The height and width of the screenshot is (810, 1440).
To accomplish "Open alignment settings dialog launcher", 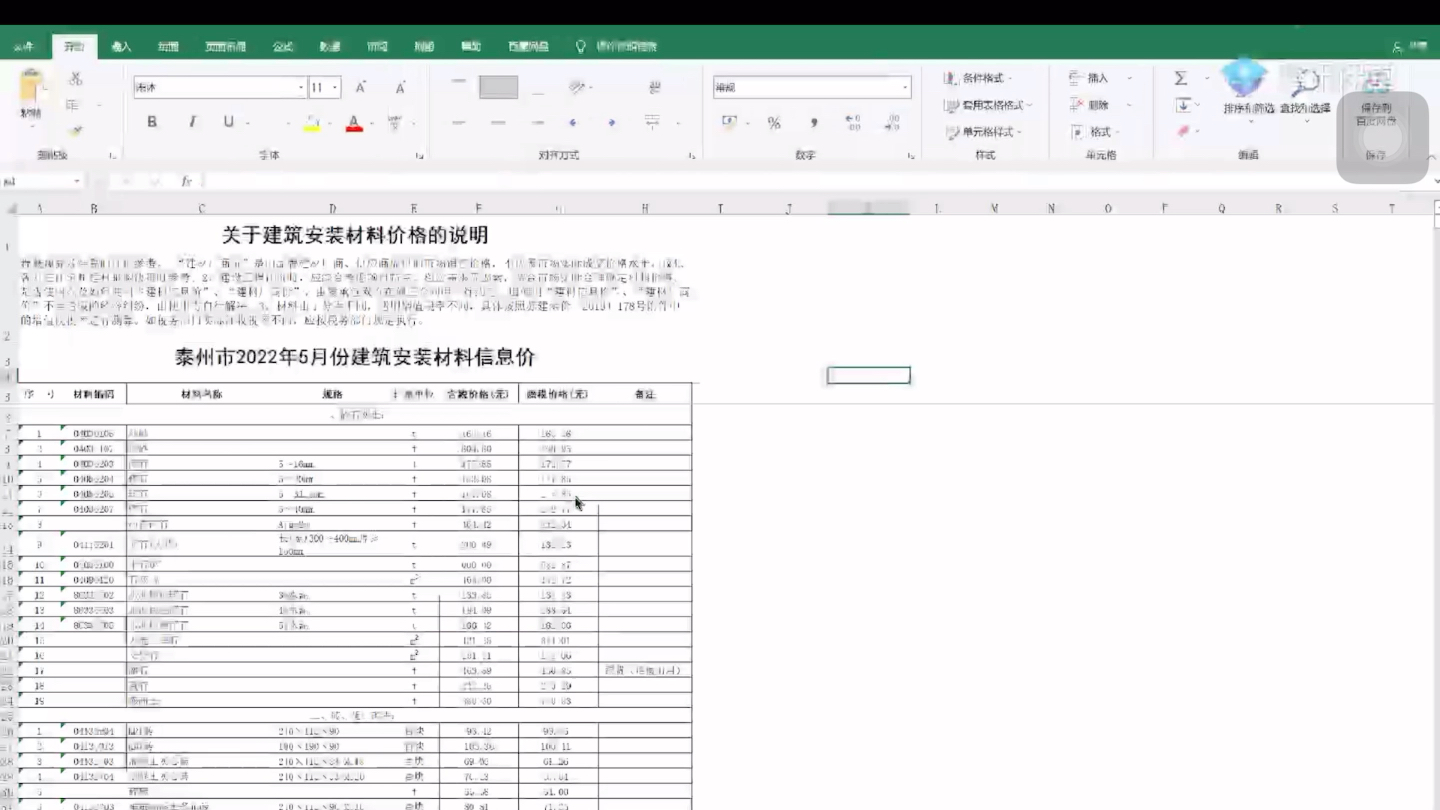I will [x=692, y=156].
